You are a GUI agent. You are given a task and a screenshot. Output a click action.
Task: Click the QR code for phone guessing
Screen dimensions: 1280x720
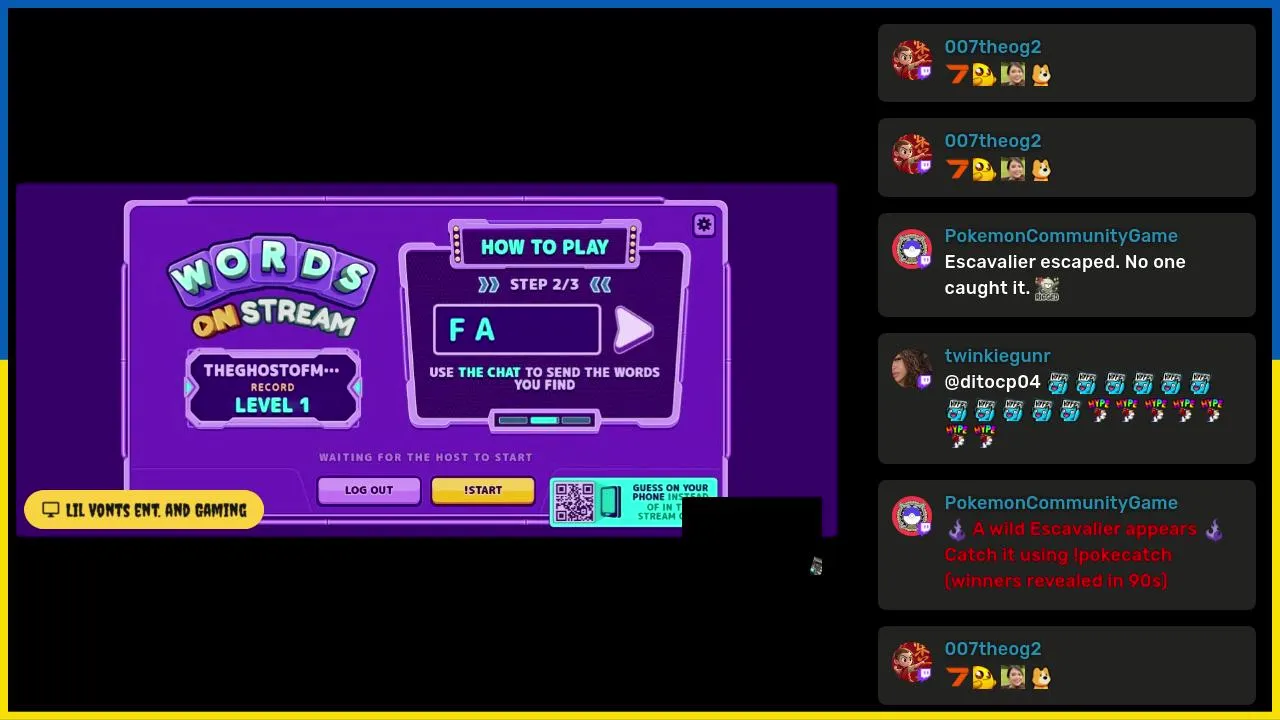574,503
